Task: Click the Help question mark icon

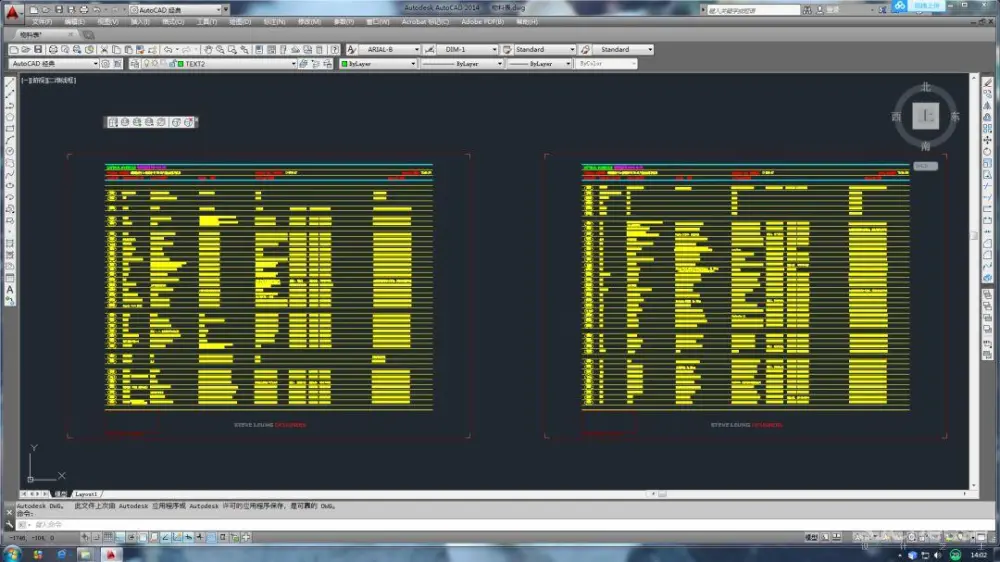Action: pos(335,49)
